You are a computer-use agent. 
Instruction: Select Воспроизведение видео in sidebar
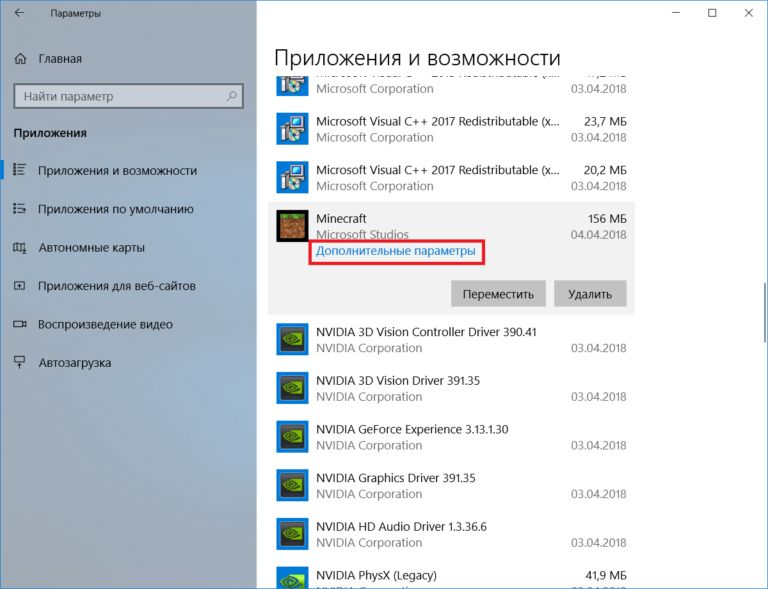point(128,325)
